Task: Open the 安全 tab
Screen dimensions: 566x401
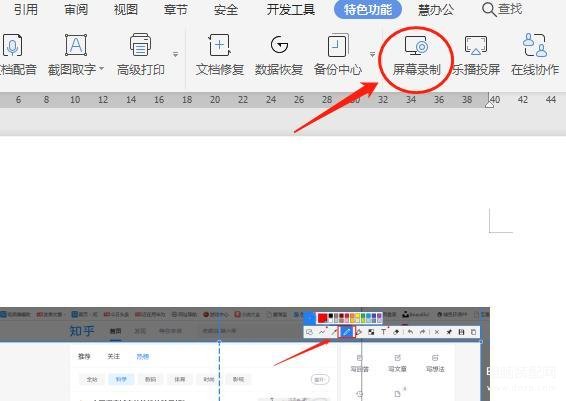Action: click(x=226, y=9)
